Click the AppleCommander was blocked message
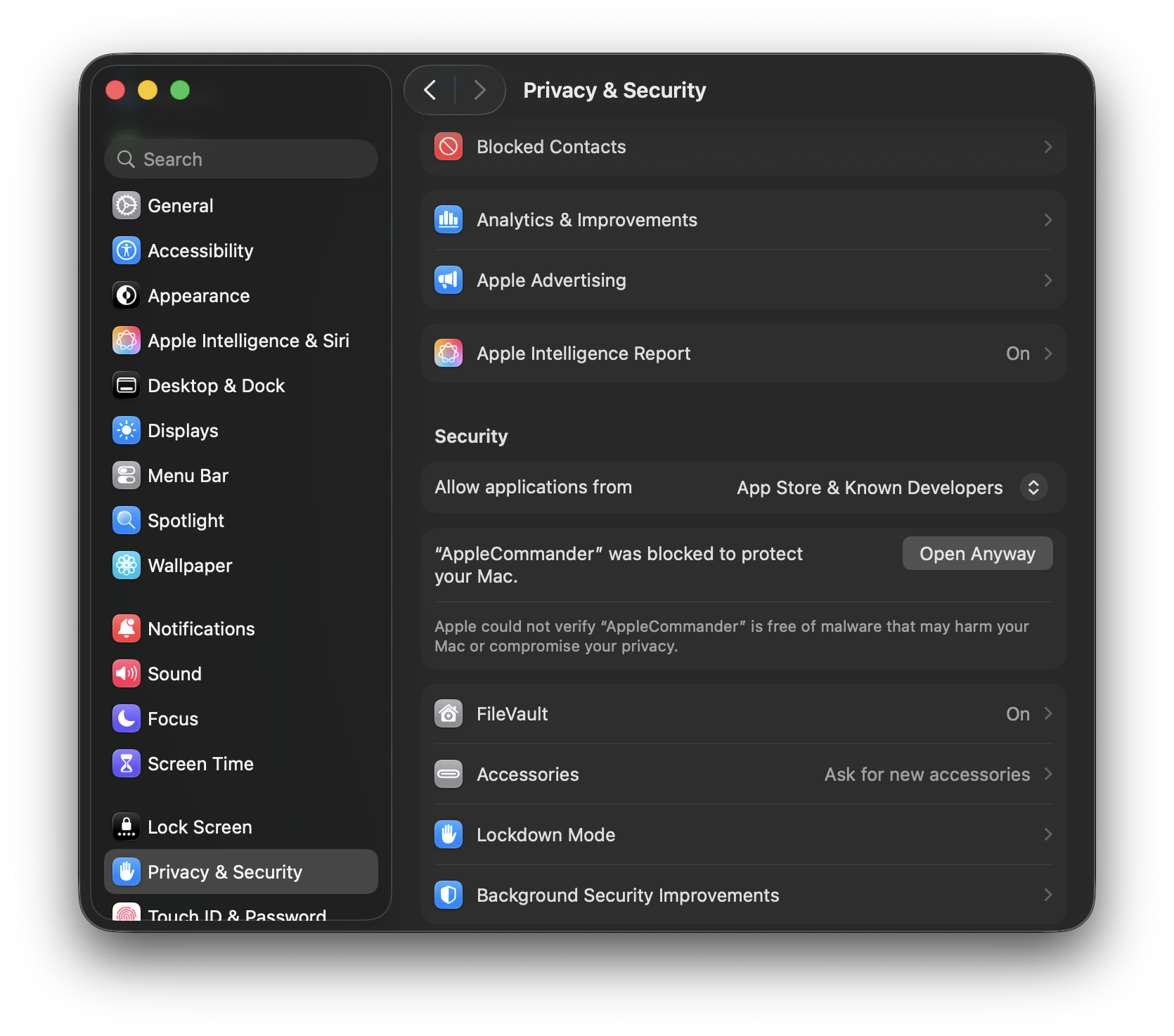The width and height of the screenshot is (1174, 1036). [x=619, y=565]
